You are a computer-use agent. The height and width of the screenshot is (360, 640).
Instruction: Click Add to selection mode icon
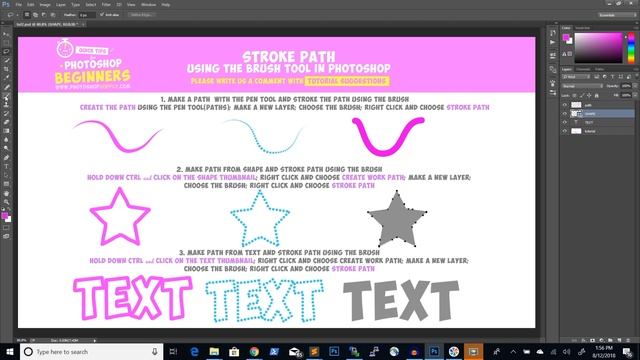coord(36,15)
